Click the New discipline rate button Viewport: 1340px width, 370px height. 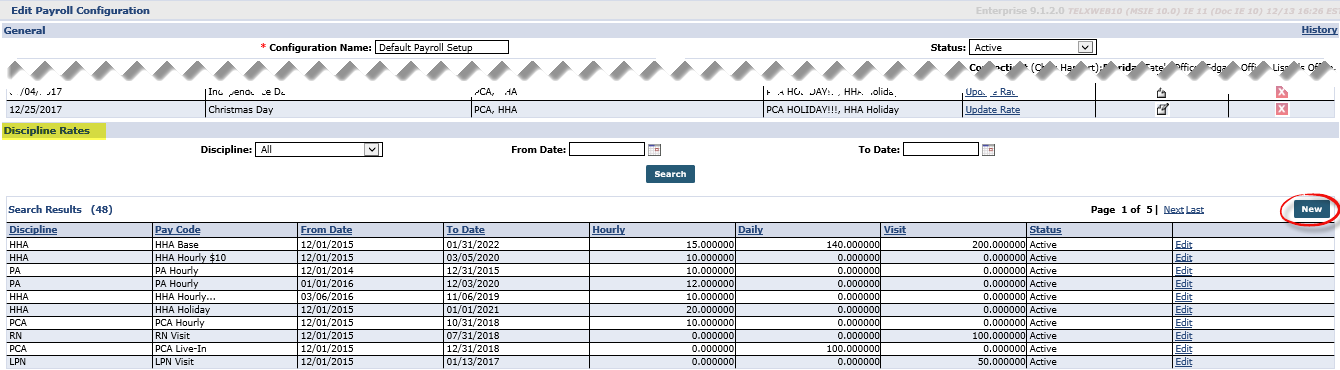click(1311, 210)
